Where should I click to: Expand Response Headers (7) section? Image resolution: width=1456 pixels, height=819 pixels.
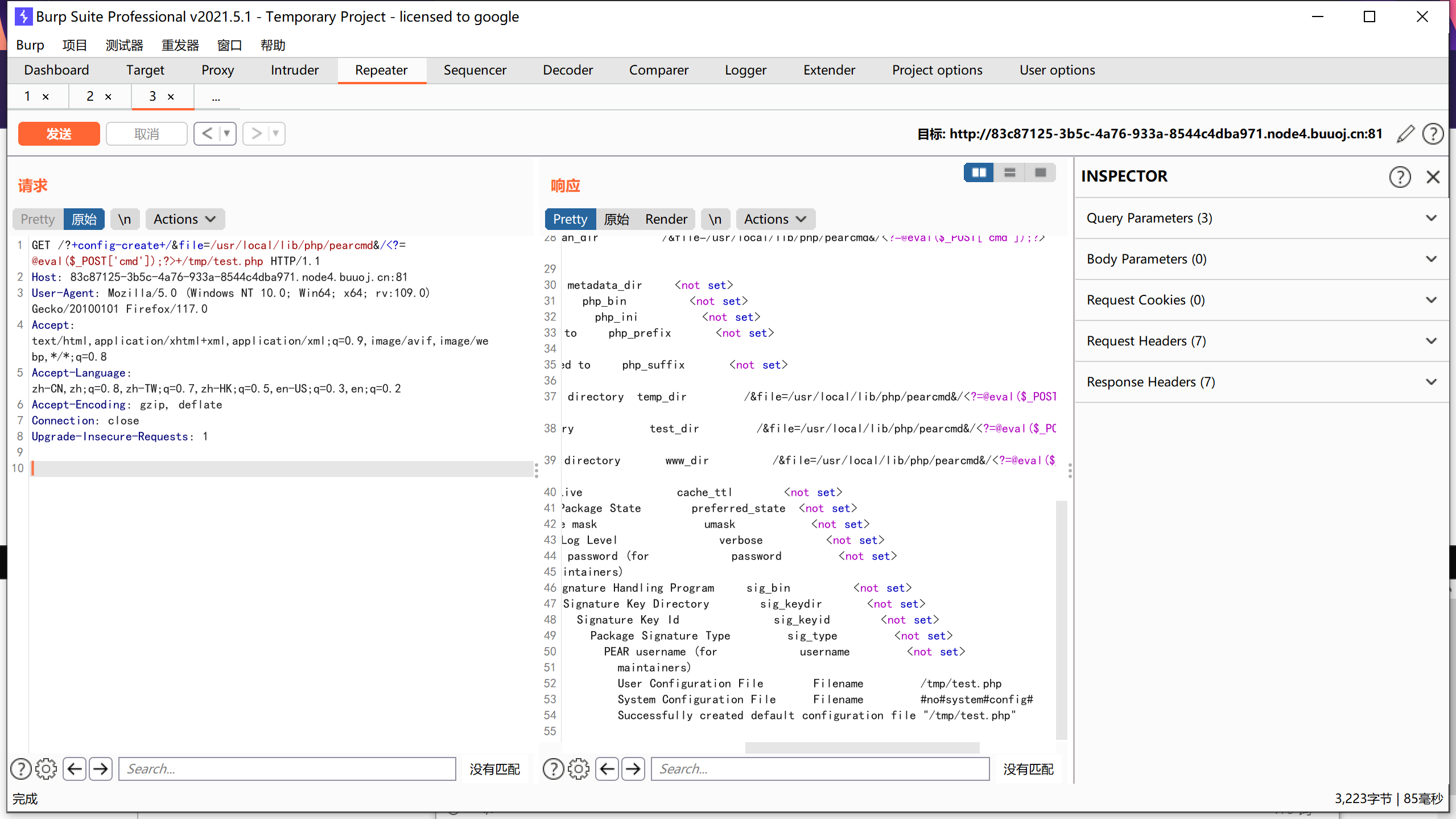pos(1262,382)
